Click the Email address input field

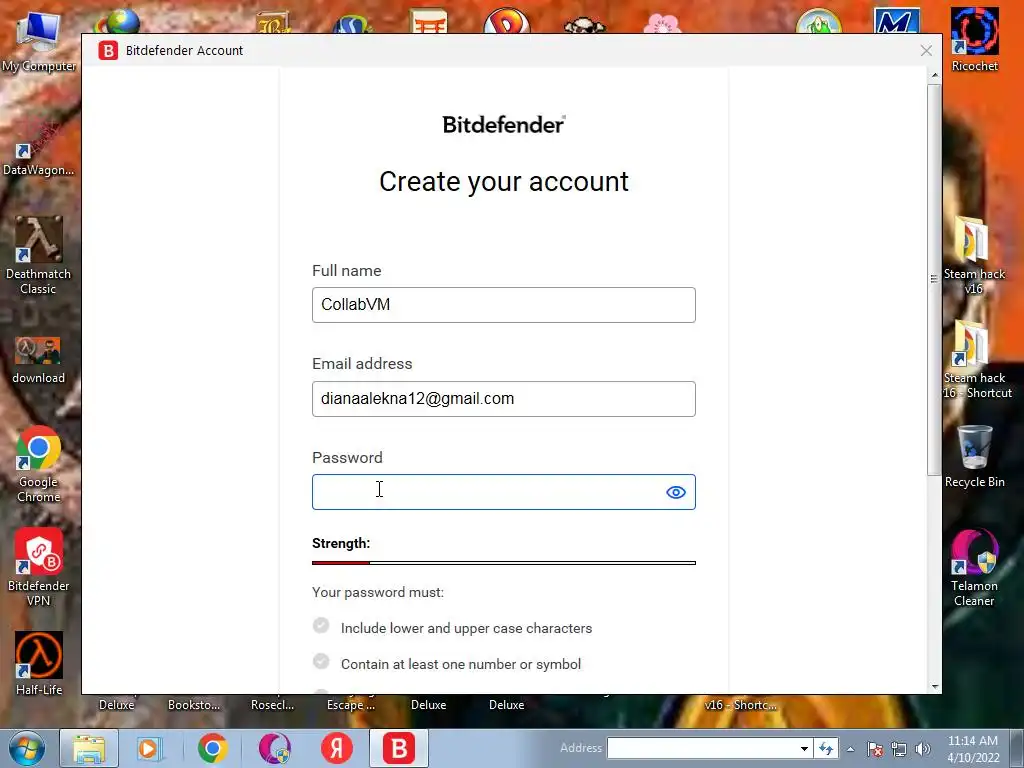pyautogui.click(x=504, y=399)
